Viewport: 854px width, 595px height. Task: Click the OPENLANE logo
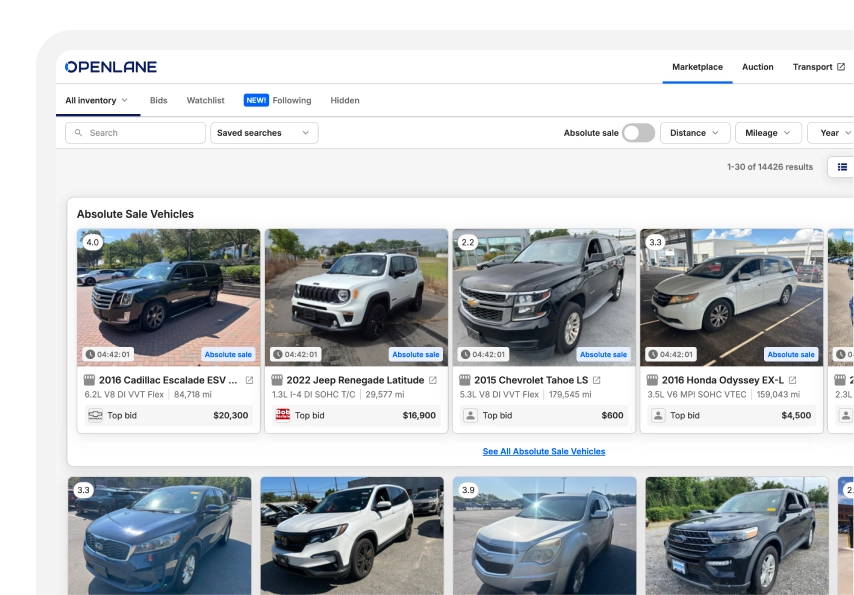click(x=111, y=67)
